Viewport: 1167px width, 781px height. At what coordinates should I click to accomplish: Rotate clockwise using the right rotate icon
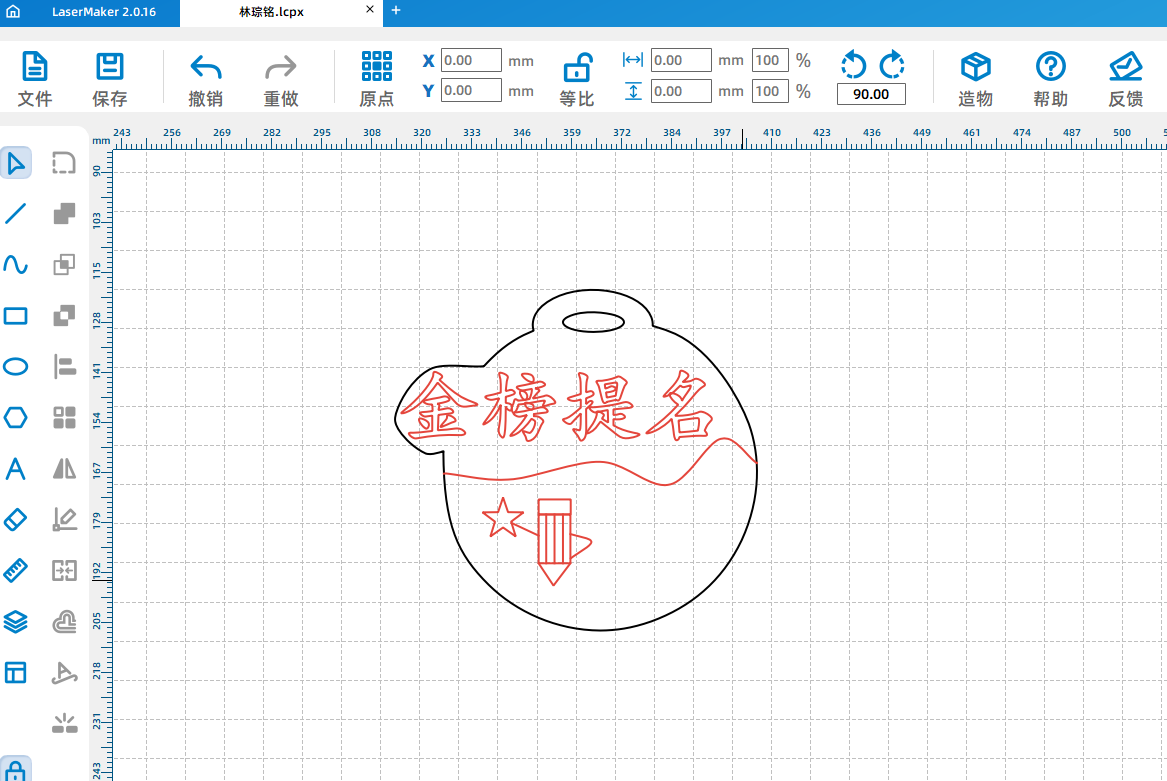click(892, 66)
